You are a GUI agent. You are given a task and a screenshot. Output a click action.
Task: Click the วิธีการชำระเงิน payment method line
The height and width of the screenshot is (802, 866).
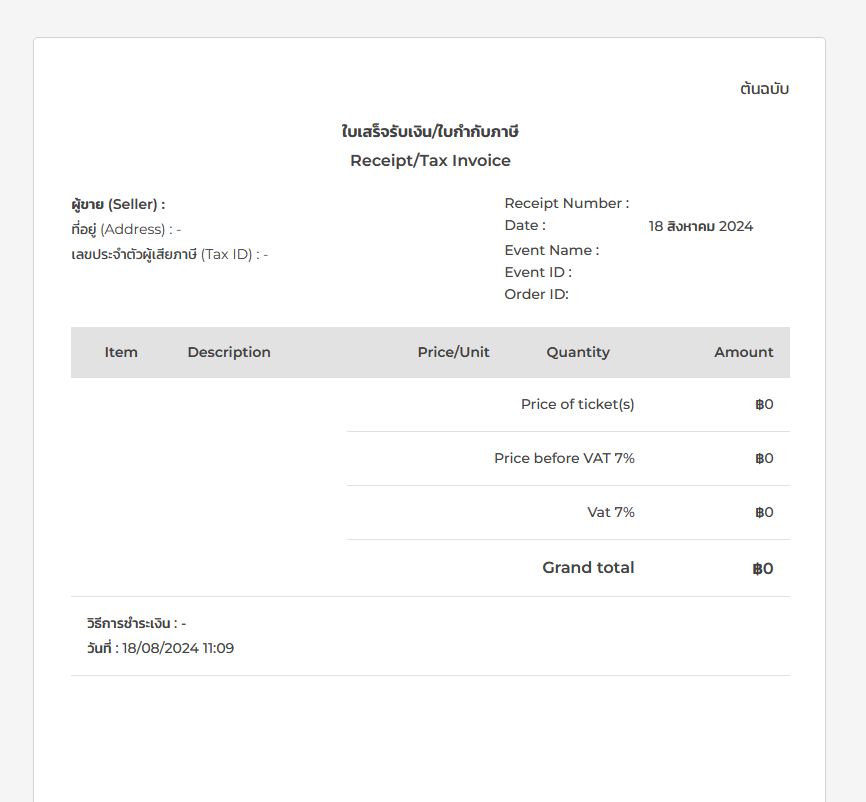[x=136, y=623]
